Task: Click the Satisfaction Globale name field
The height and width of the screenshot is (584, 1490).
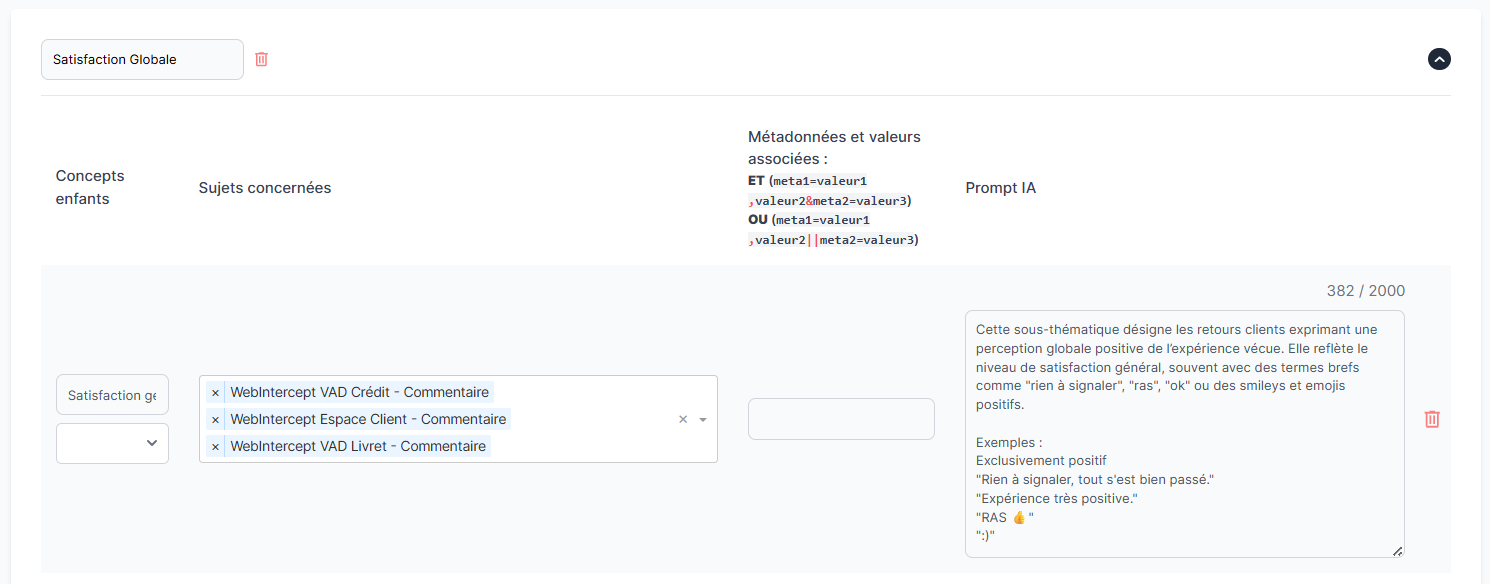Action: click(x=142, y=59)
